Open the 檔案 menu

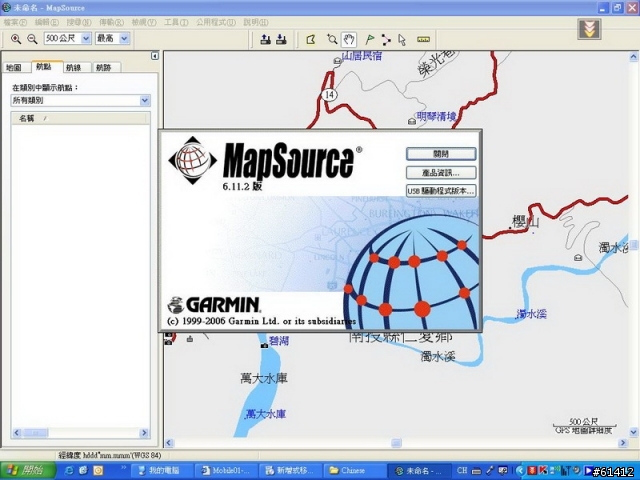(x=15, y=22)
